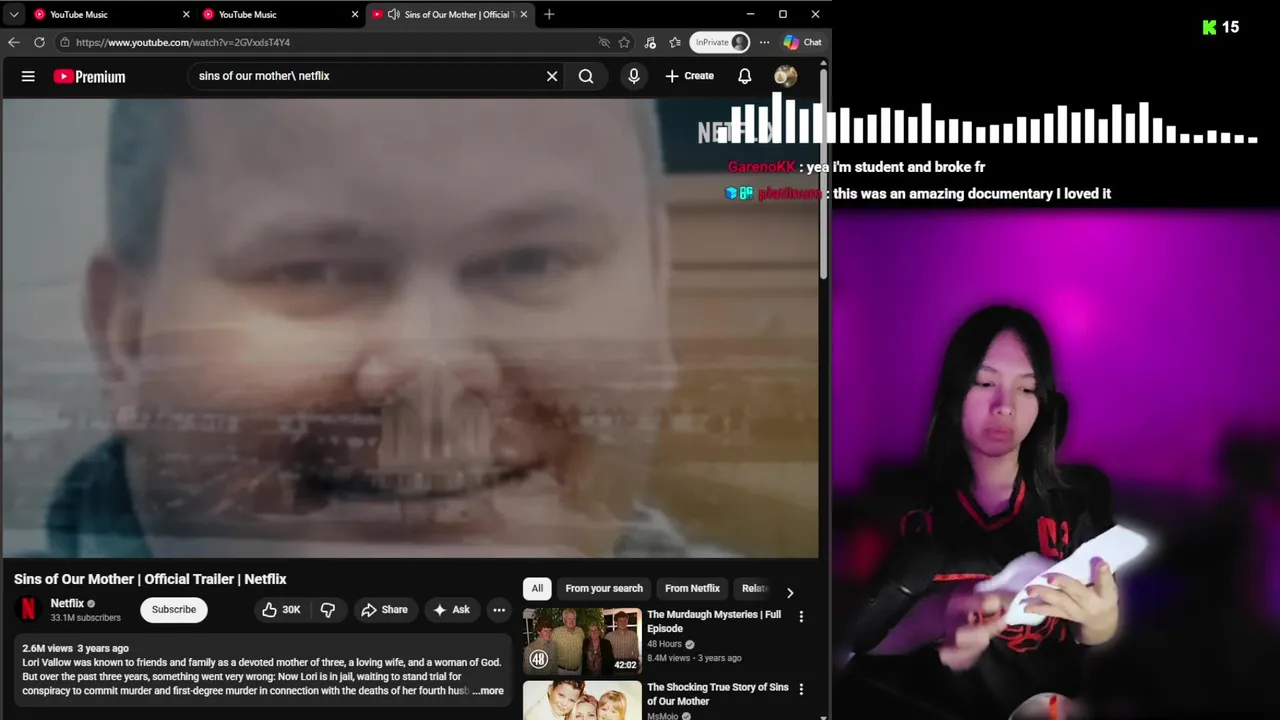Viewport: 1280px width, 720px height.
Task: Click the 48 Hours channel name
Action: pos(664,644)
